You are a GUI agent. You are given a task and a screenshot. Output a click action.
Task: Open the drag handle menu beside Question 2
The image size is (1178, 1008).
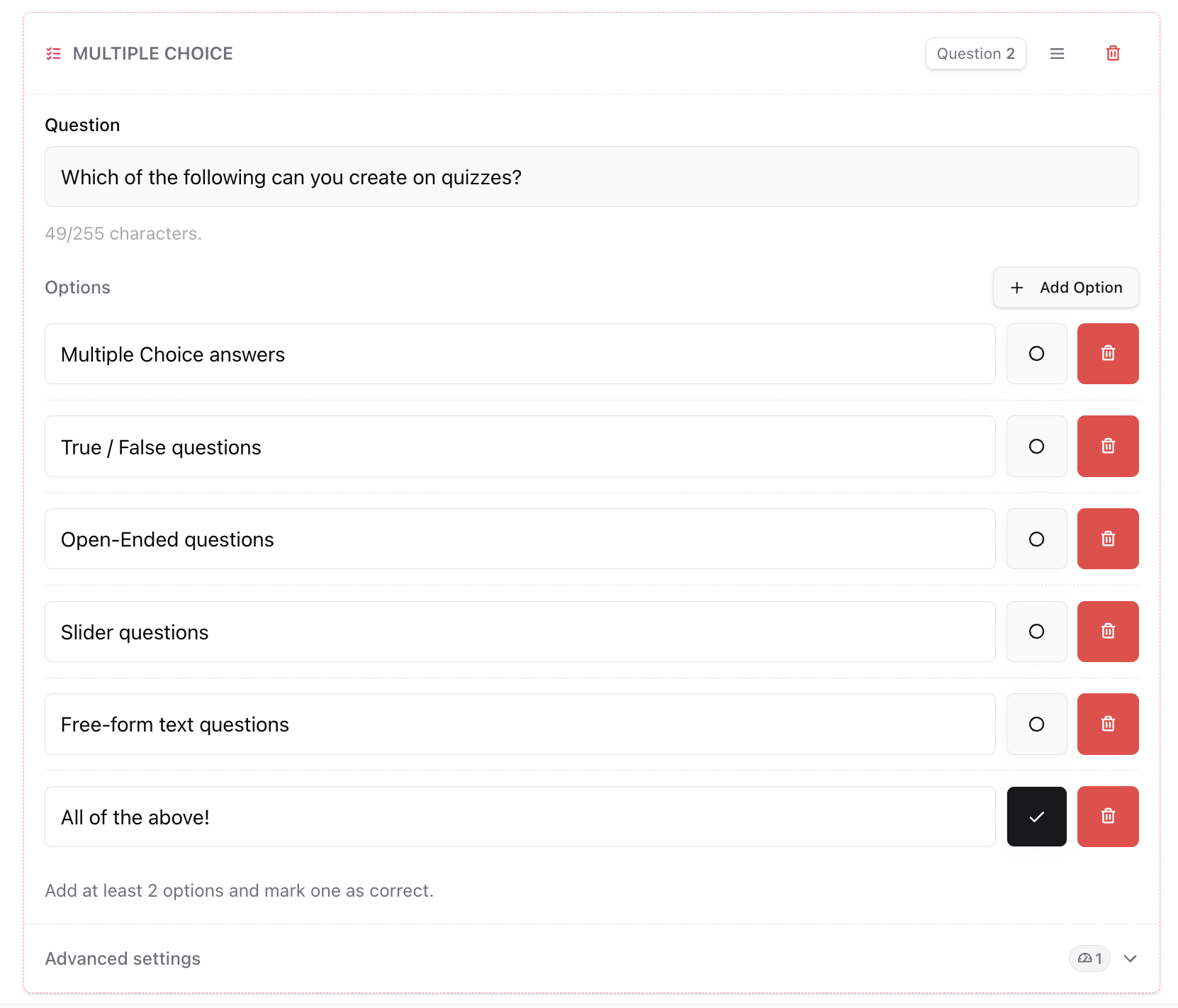(x=1057, y=53)
